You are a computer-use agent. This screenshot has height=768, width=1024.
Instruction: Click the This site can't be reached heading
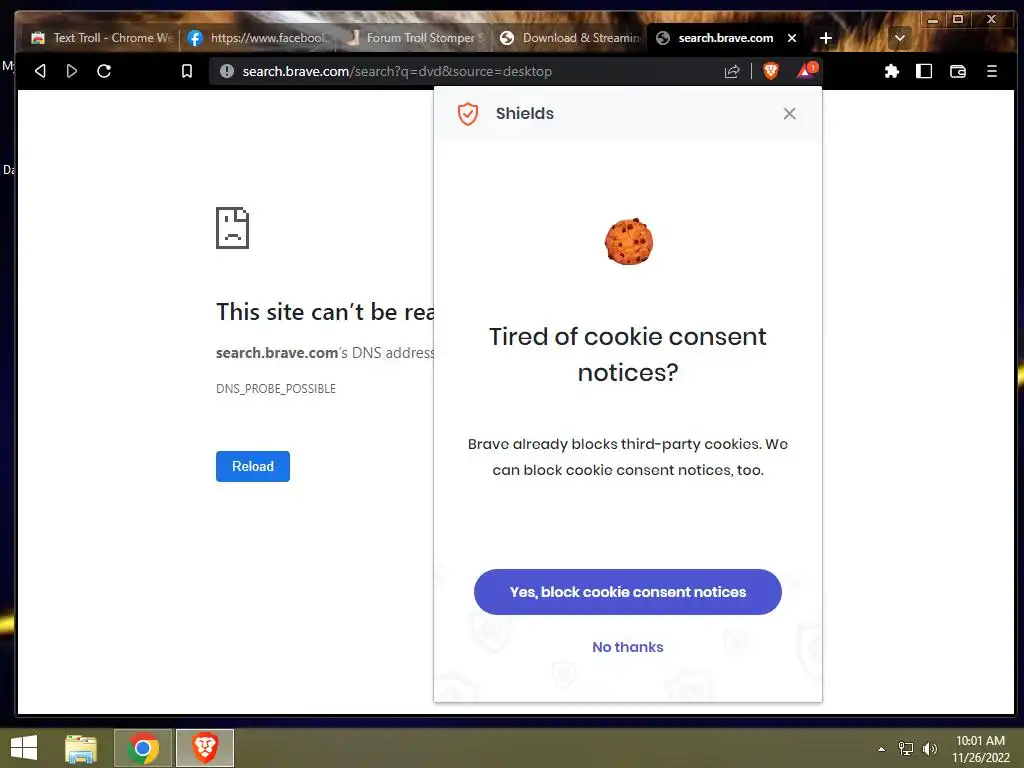click(325, 312)
